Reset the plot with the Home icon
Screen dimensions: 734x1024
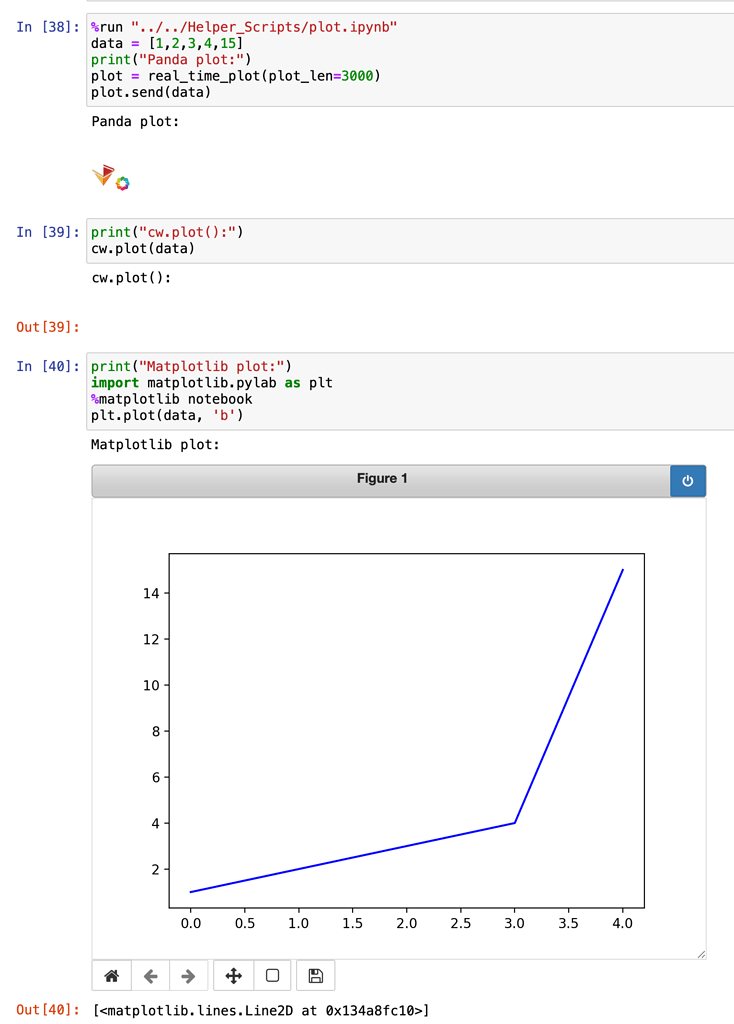point(111,976)
